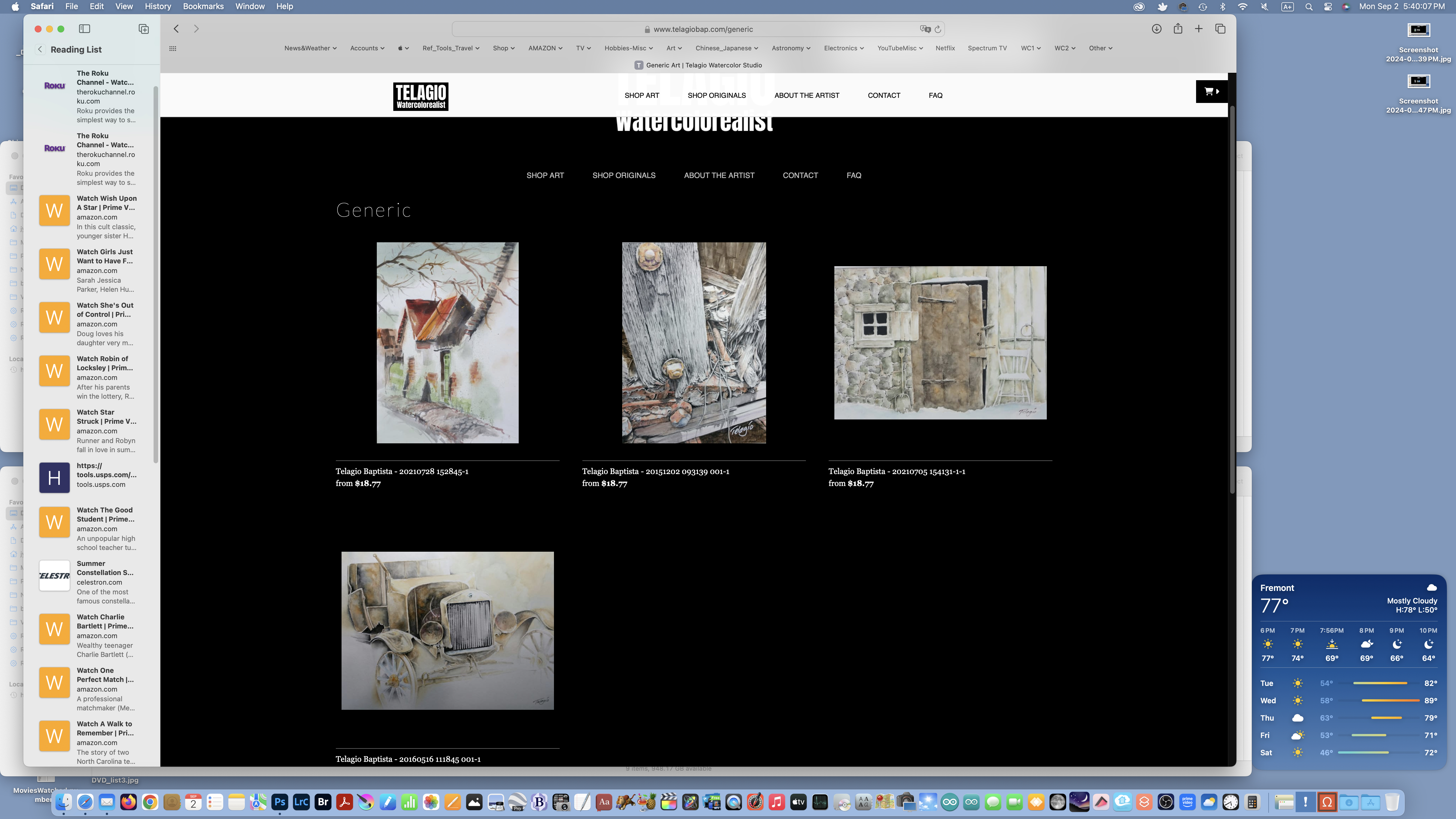Go back using the back arrow
1456x819 pixels.
[176, 29]
